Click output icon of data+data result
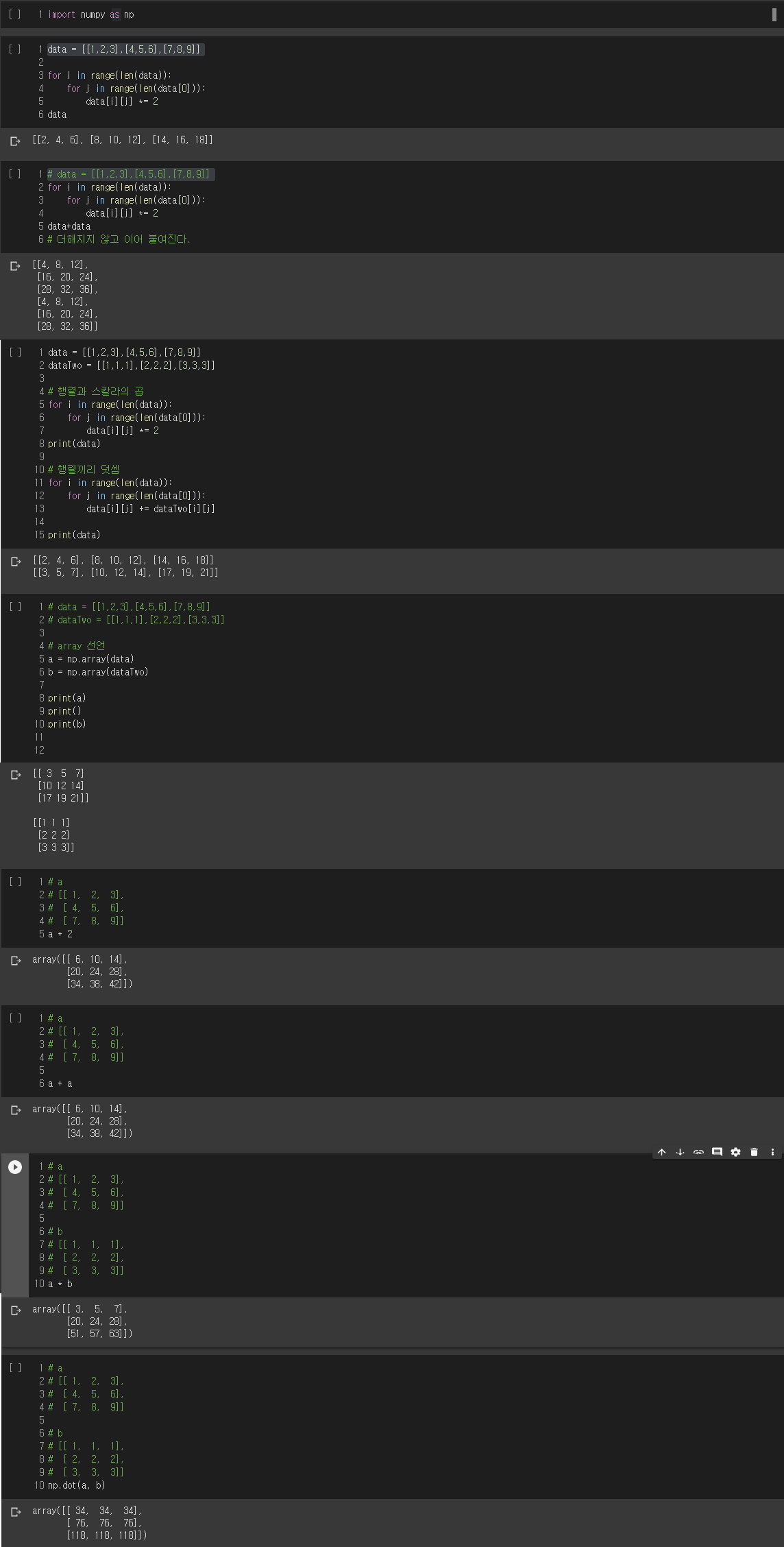The height and width of the screenshot is (1547, 784). pos(15,265)
